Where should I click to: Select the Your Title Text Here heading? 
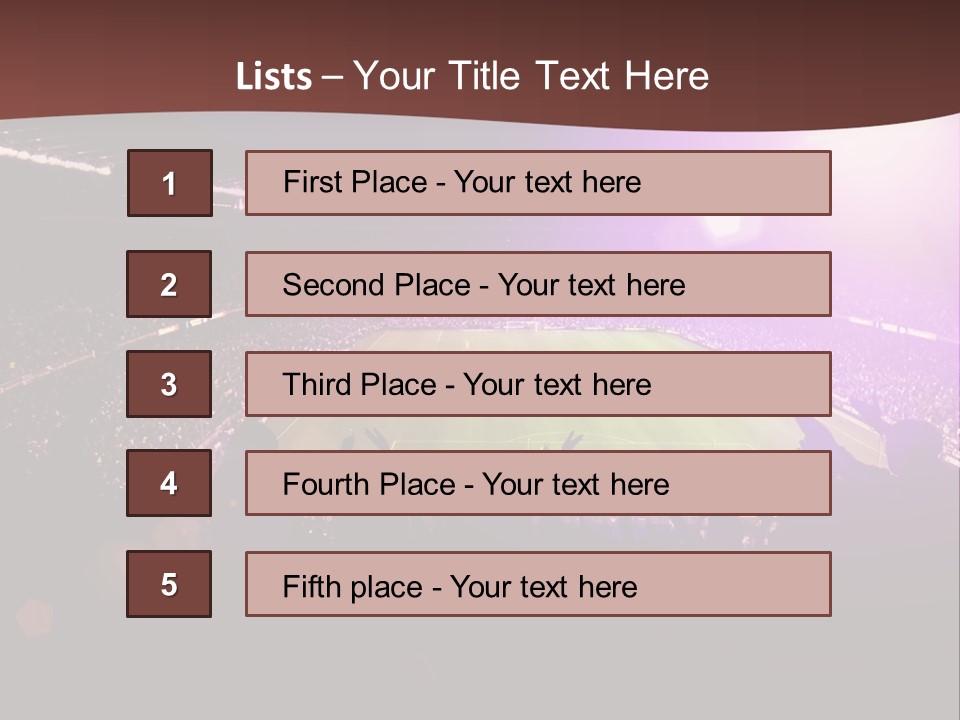(x=530, y=77)
